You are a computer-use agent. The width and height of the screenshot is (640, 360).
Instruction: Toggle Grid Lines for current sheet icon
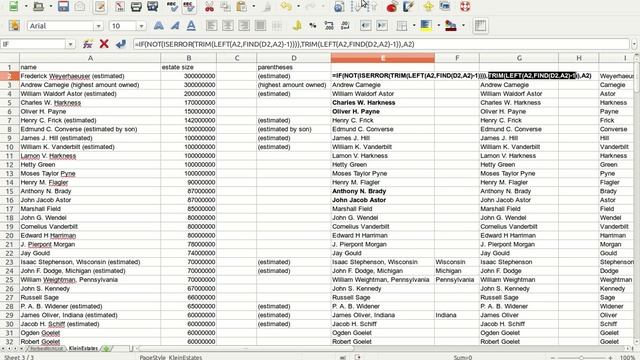tap(480, 26)
